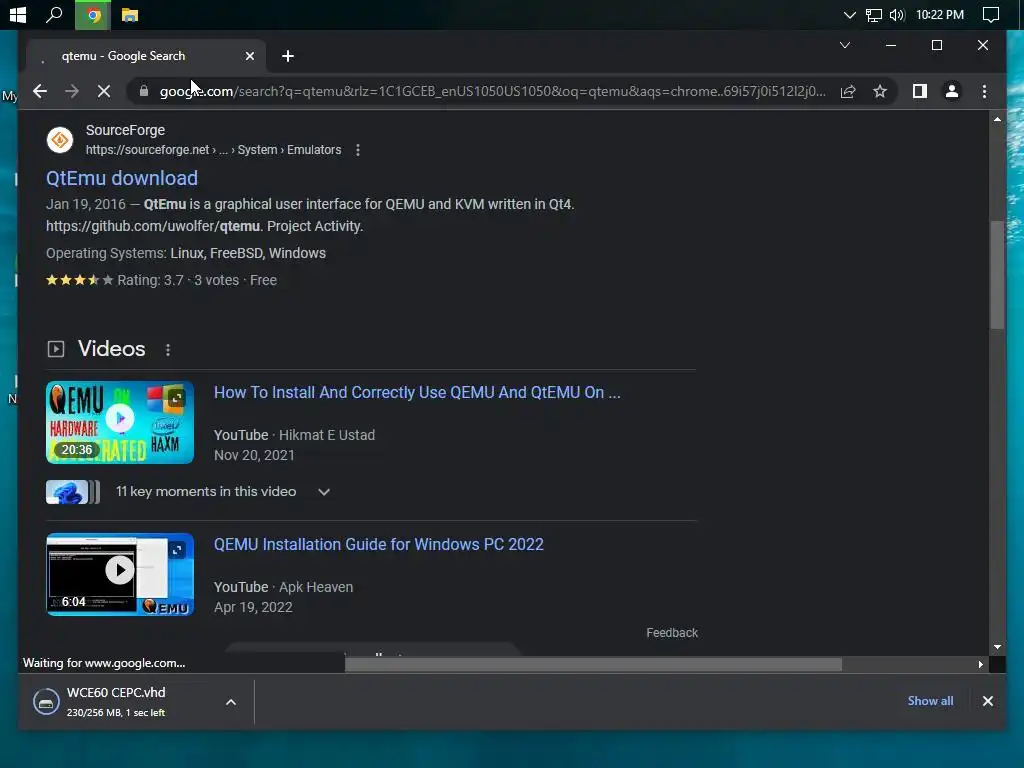Click YouTube · Apk Heaven source

click(283, 587)
